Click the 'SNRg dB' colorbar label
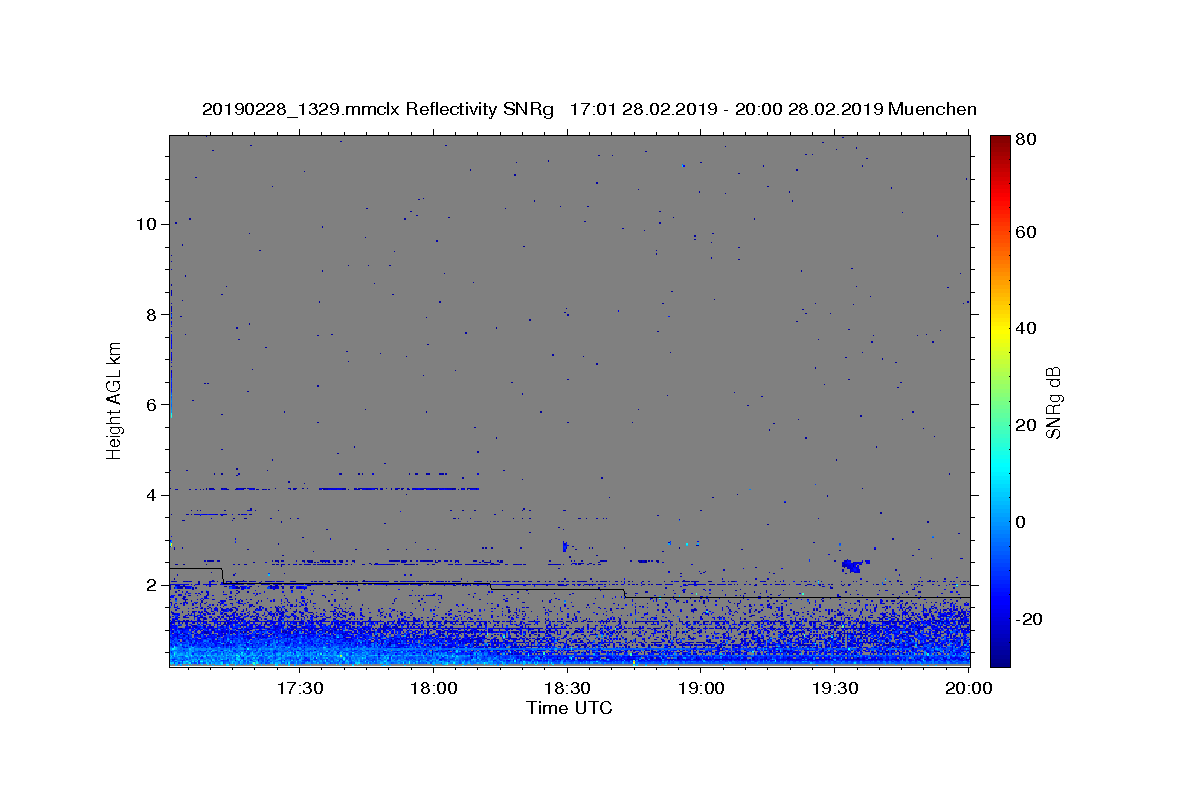This screenshot has width=1200, height=800. pos(1053,401)
